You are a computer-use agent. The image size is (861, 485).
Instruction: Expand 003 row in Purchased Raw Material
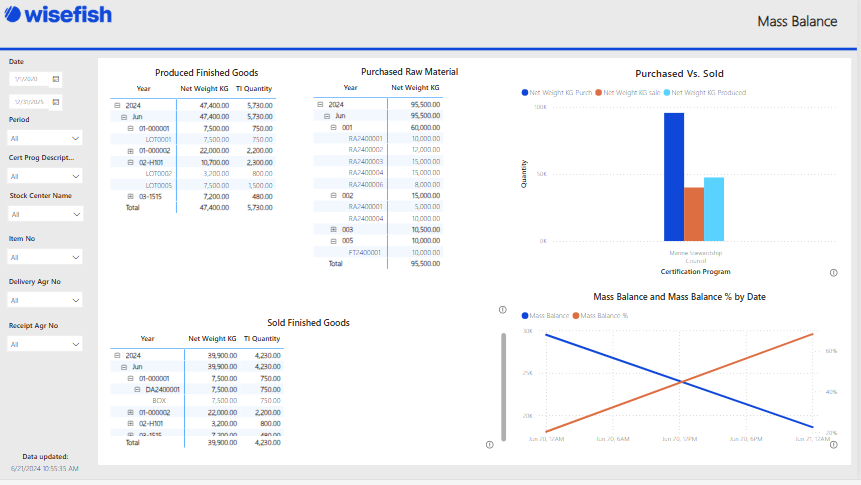[x=333, y=230]
